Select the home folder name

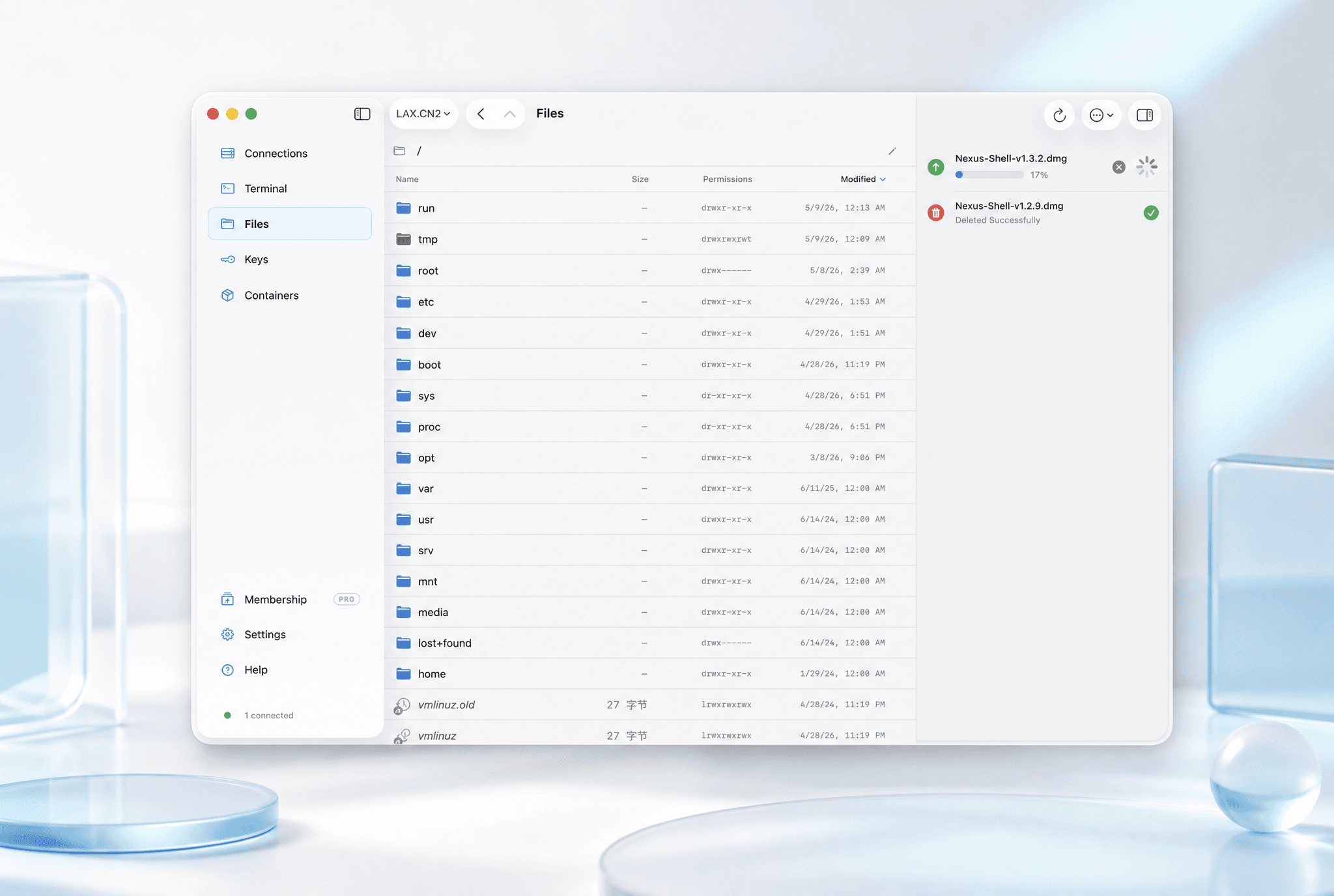(x=432, y=673)
